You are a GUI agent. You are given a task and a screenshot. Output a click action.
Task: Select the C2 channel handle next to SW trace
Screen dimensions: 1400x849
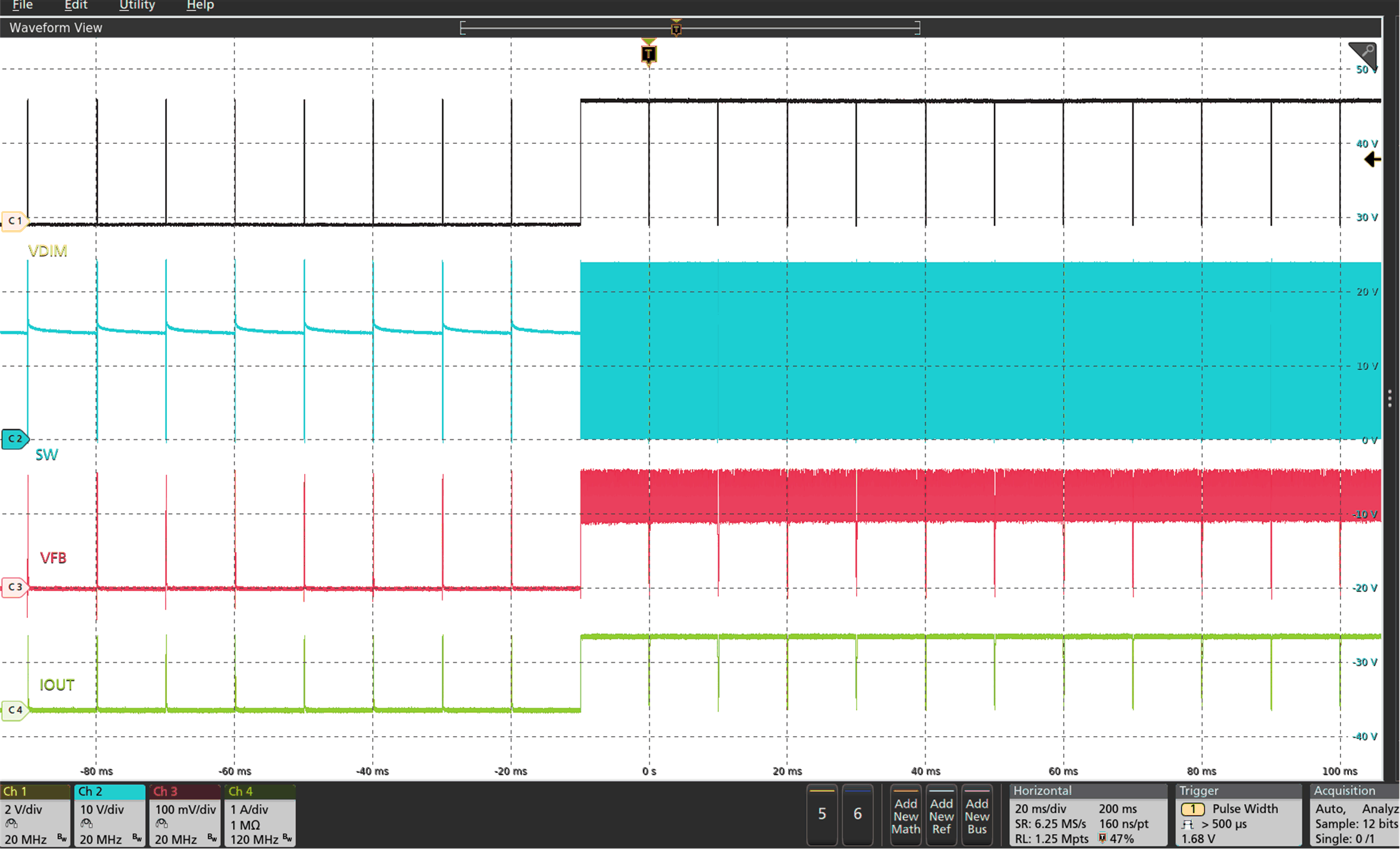(x=15, y=439)
